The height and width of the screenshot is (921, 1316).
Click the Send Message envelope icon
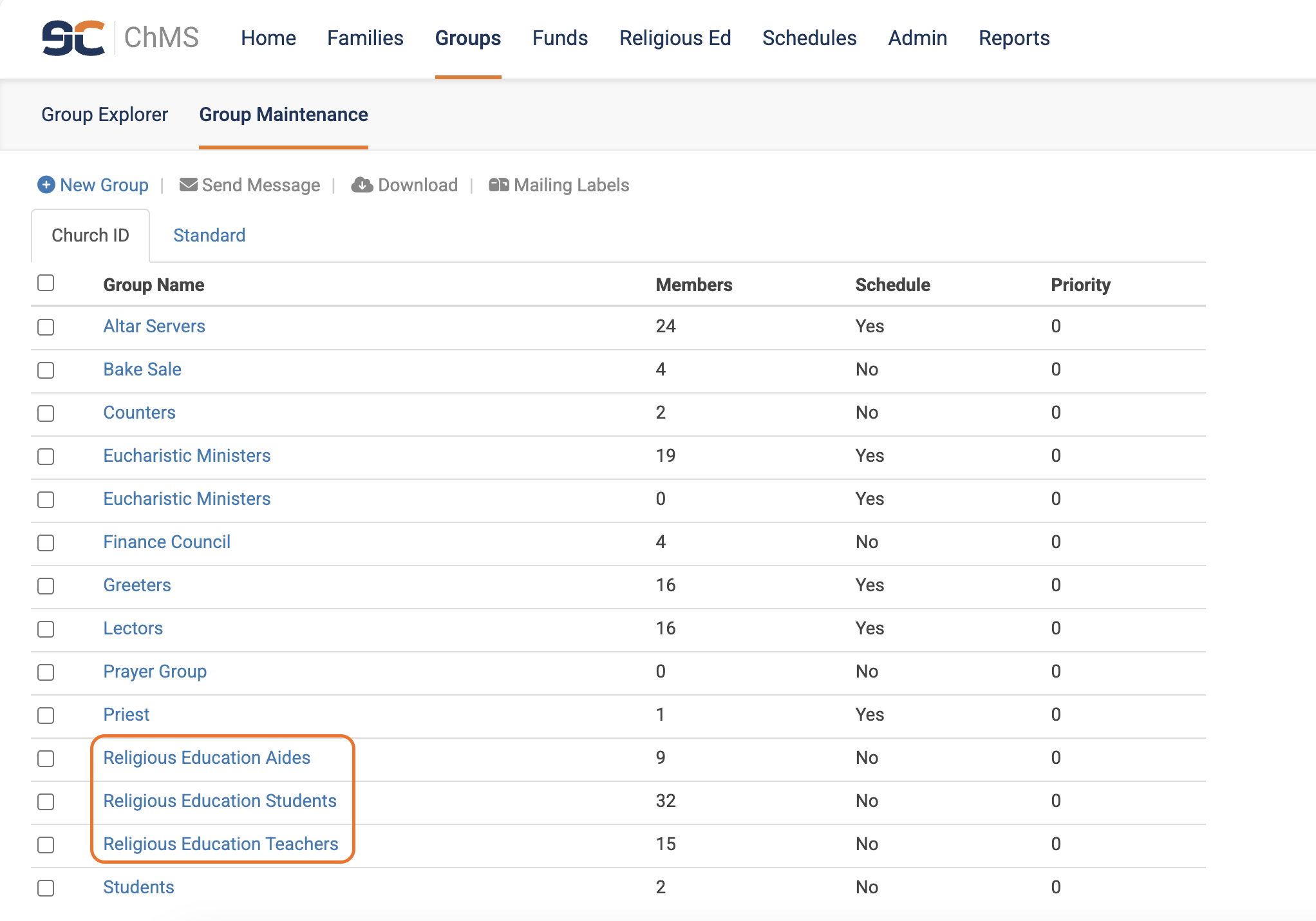coord(188,185)
